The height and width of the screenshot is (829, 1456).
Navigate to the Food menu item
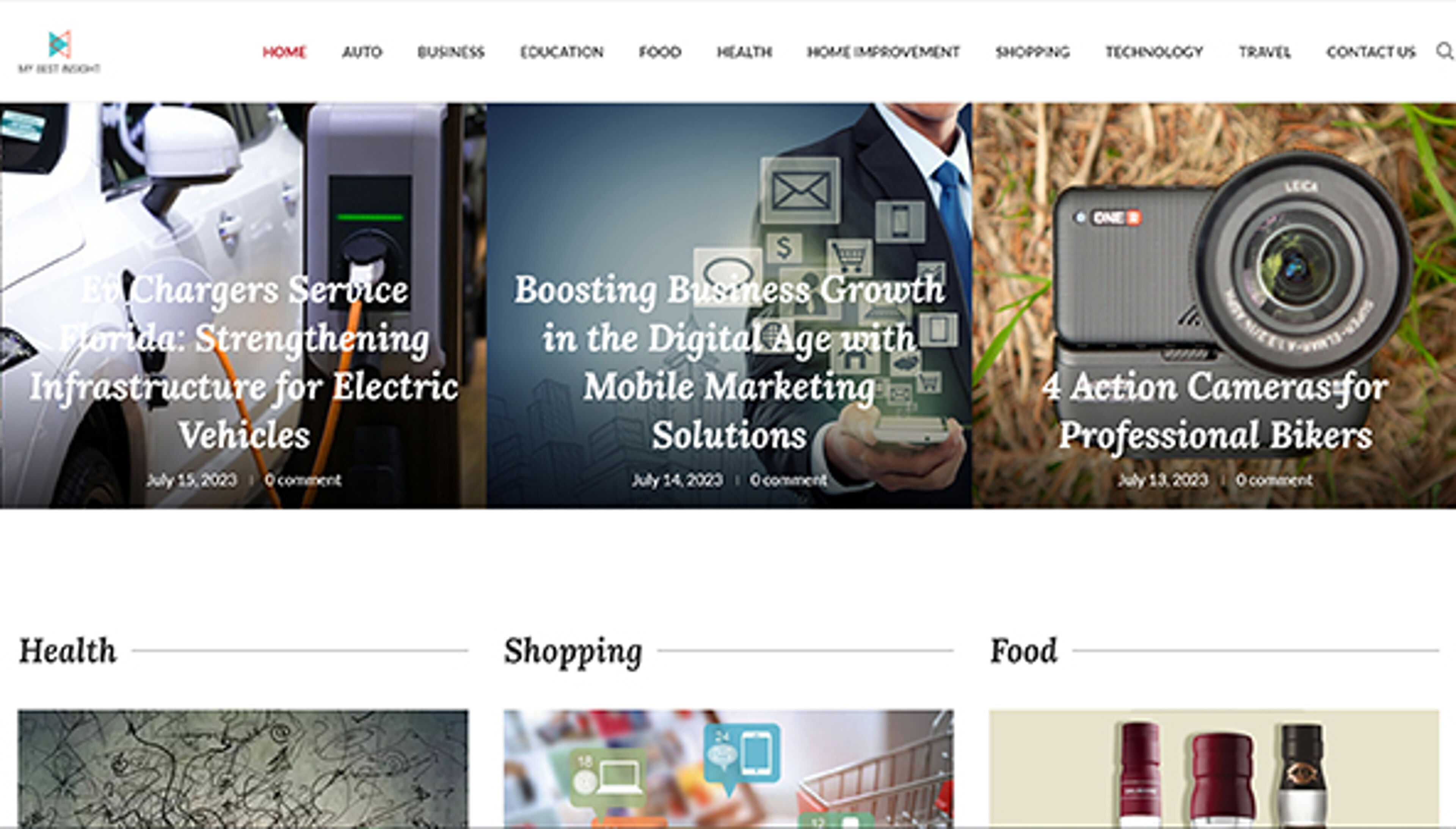point(660,52)
